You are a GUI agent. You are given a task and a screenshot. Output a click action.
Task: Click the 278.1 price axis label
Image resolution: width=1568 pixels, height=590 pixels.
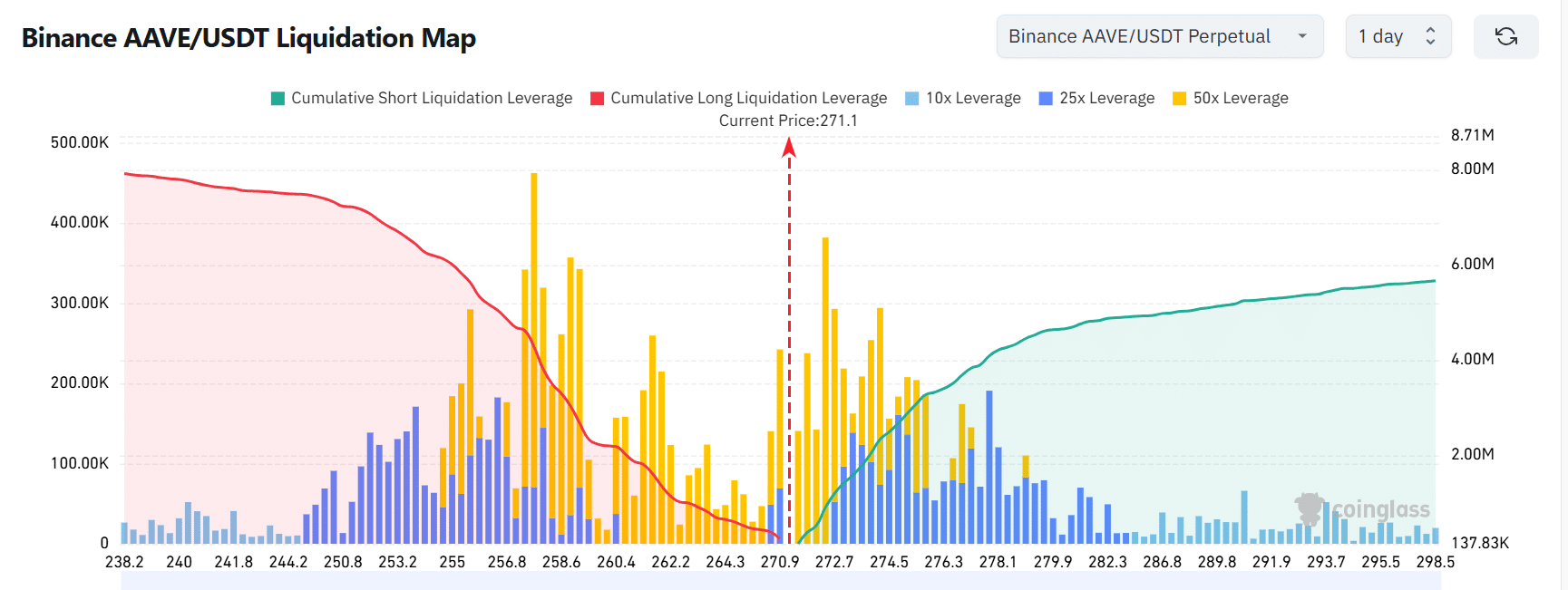tap(998, 562)
